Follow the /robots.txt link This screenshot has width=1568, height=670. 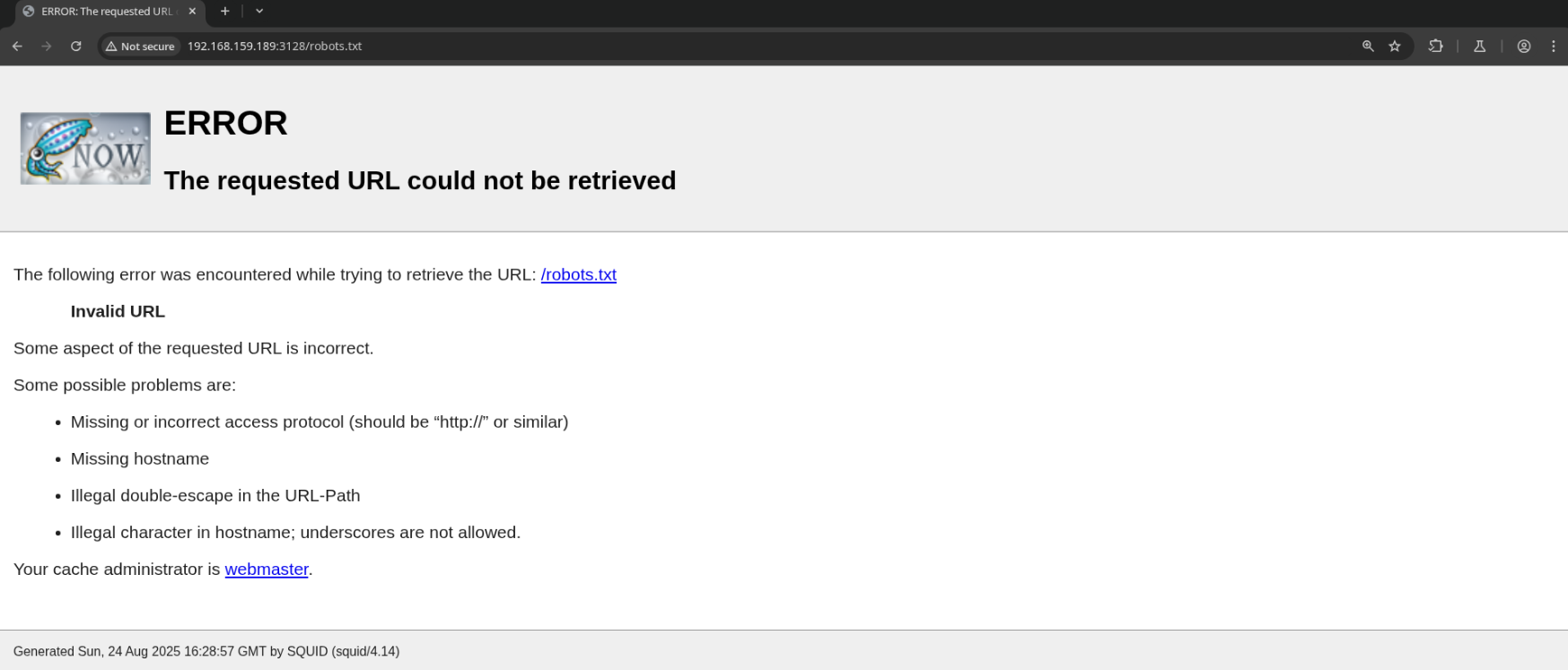coord(579,274)
